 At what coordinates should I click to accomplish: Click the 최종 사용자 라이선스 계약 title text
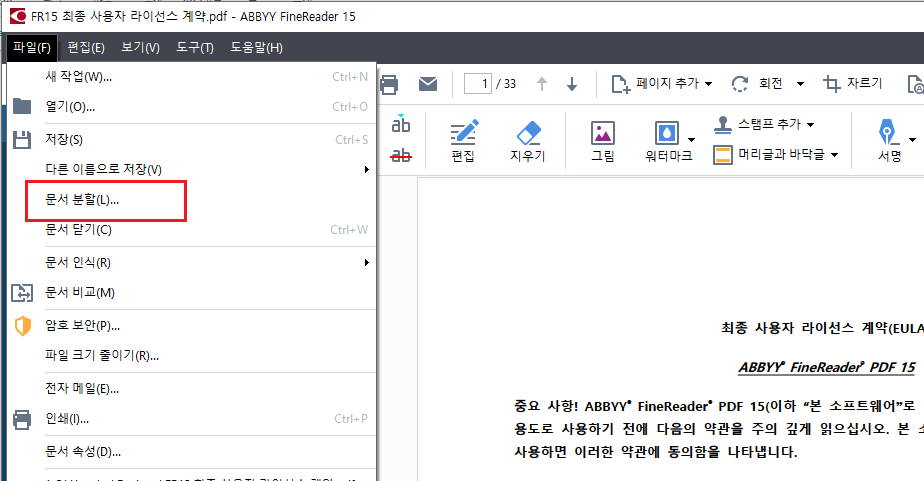(823, 328)
